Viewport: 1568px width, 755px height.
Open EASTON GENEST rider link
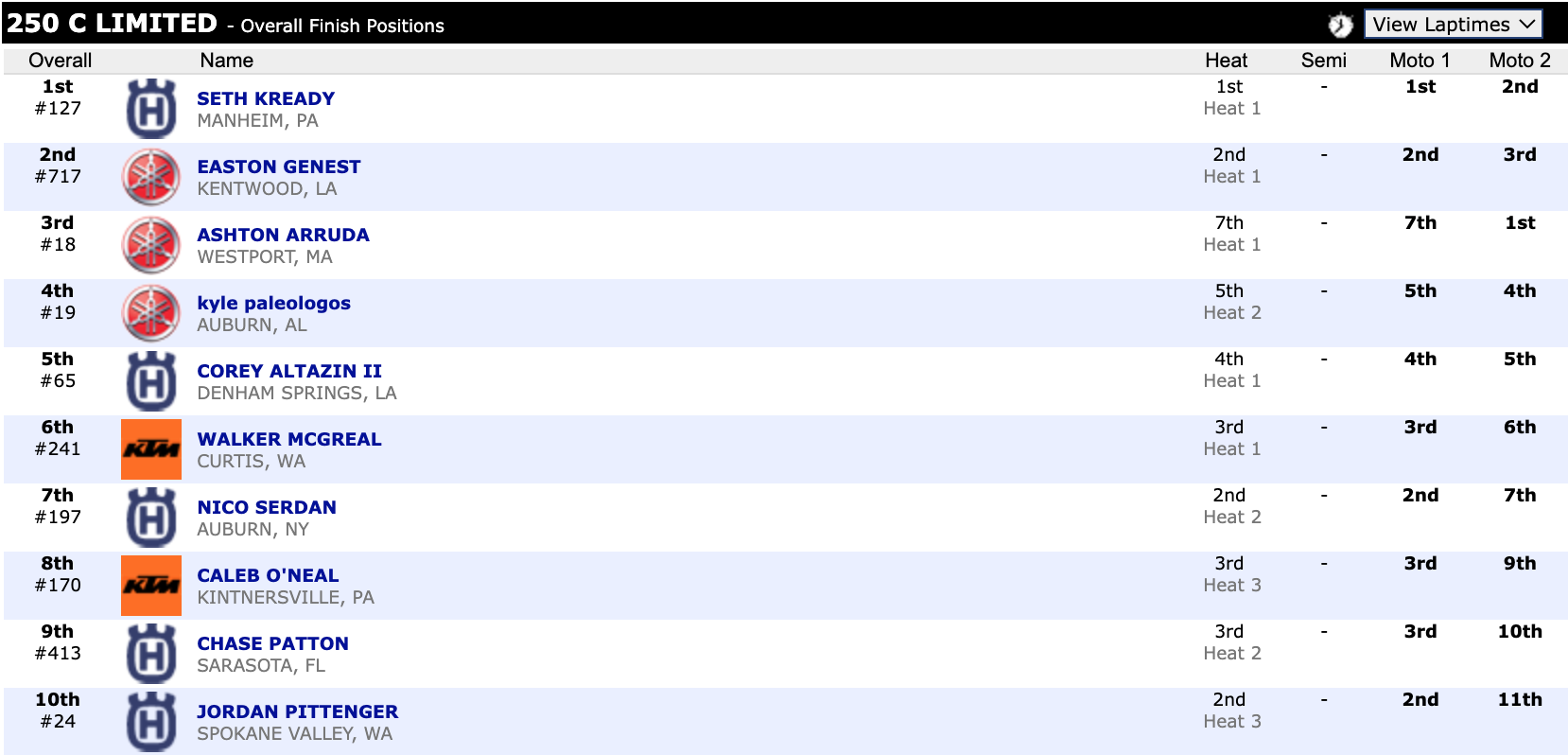coord(279,167)
